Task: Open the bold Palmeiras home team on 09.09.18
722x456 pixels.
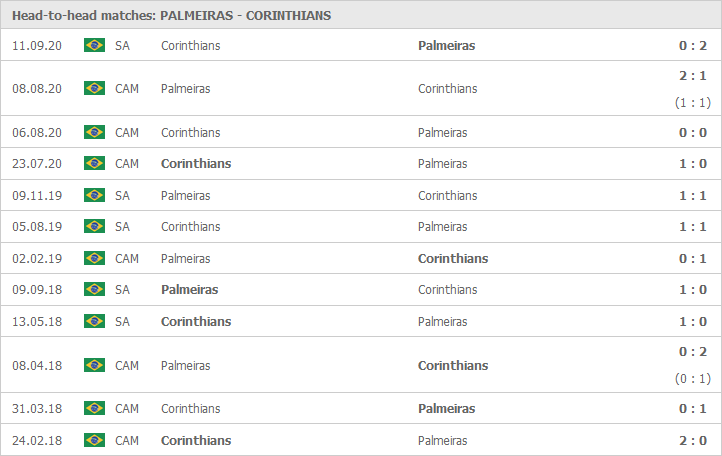Action: click(x=189, y=290)
